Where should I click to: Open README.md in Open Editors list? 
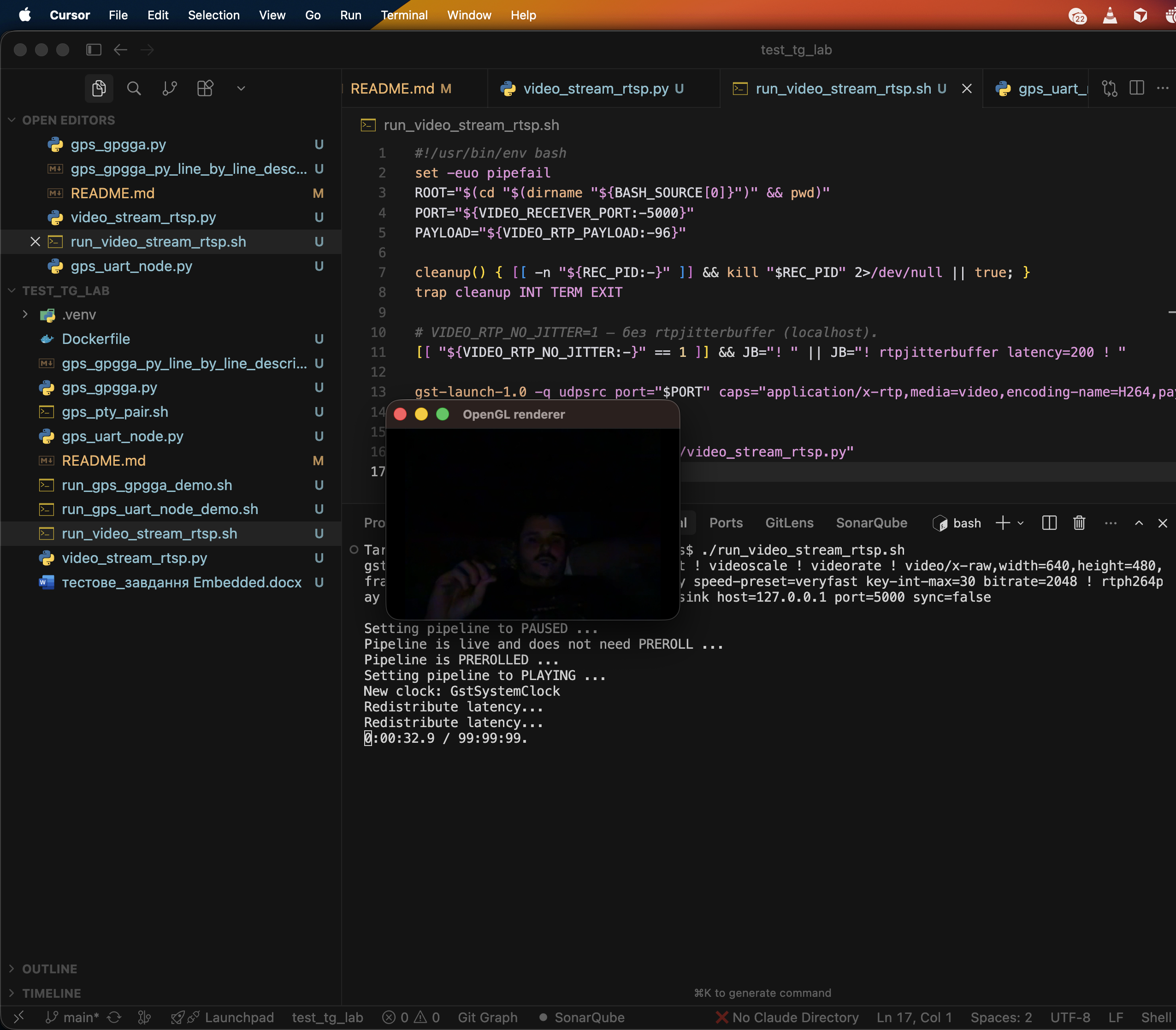pos(171,193)
